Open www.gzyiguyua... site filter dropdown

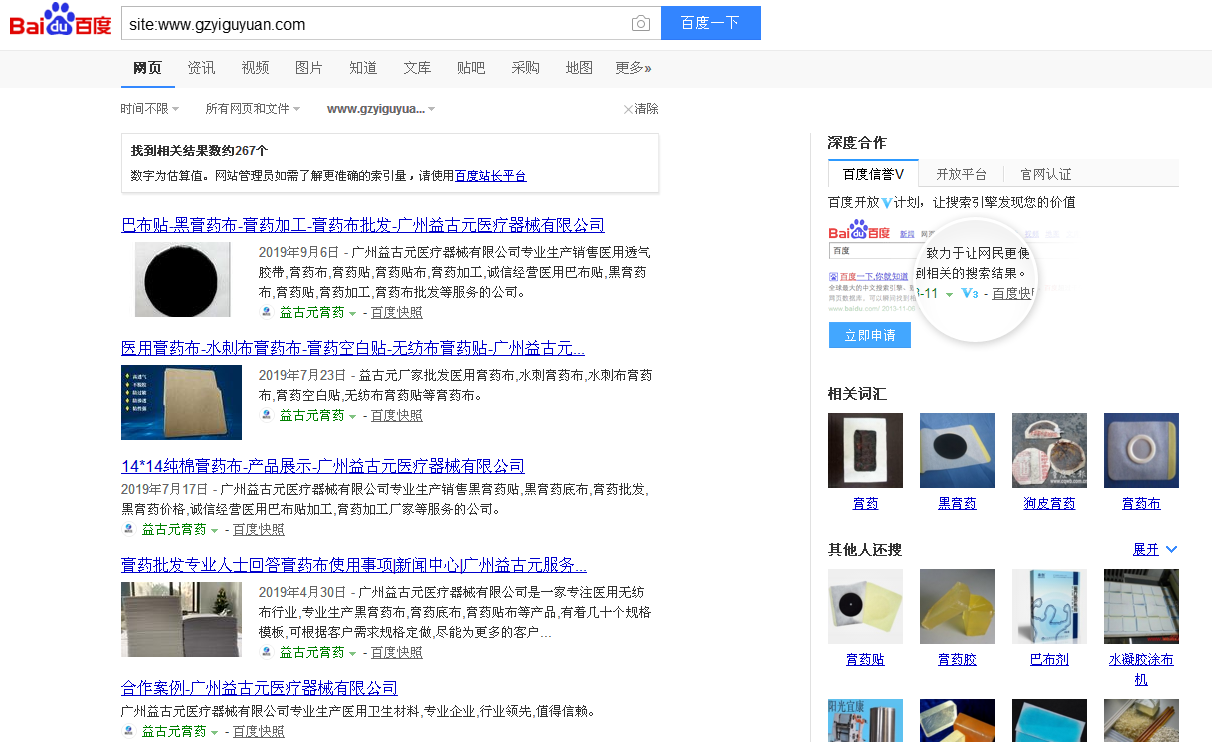tap(381, 109)
